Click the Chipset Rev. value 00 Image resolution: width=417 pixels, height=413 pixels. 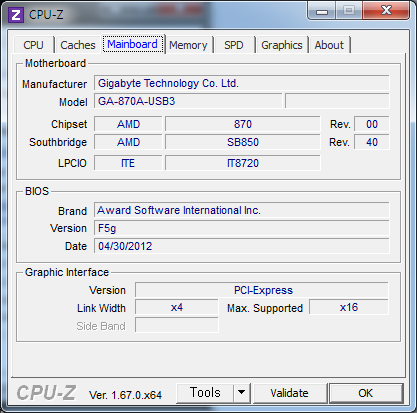click(372, 124)
